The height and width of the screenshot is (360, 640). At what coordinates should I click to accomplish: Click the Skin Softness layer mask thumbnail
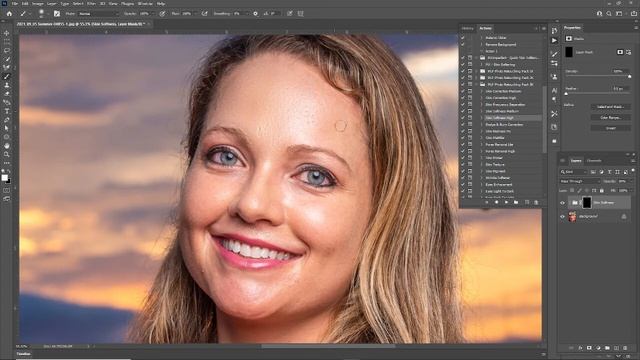pyautogui.click(x=587, y=202)
